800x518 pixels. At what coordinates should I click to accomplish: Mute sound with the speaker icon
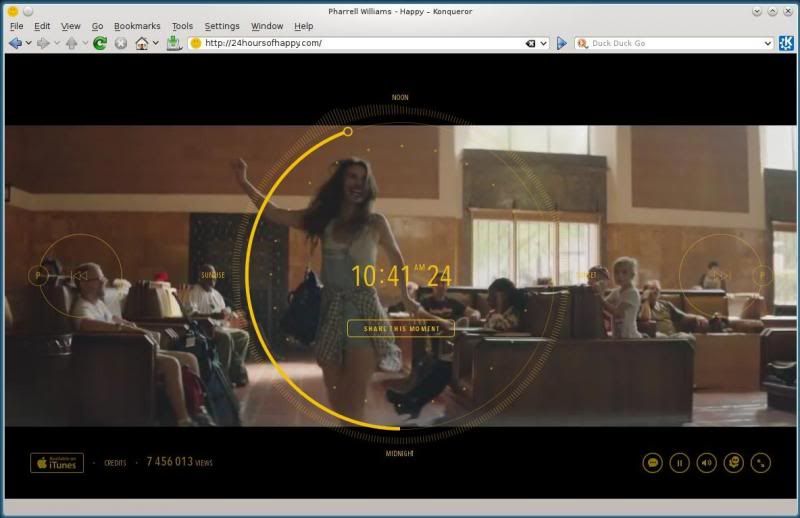tap(707, 463)
